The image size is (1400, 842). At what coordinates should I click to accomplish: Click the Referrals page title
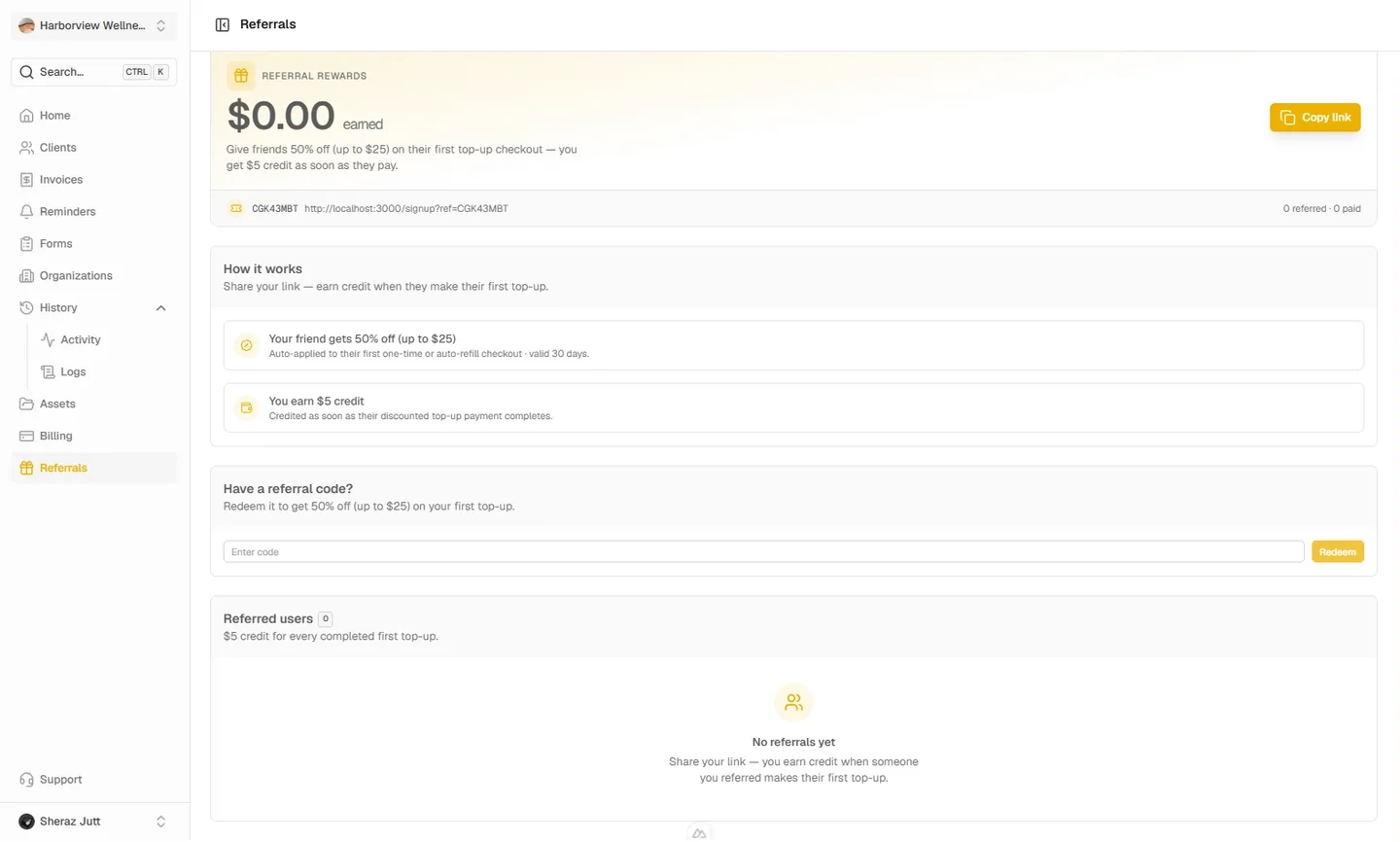(x=268, y=24)
